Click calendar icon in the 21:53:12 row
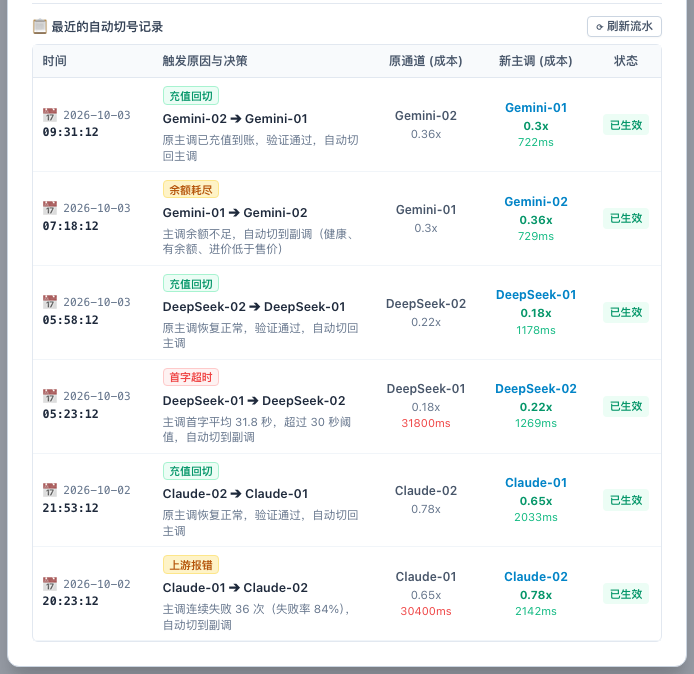Viewport: 694px width, 674px height. (50, 490)
